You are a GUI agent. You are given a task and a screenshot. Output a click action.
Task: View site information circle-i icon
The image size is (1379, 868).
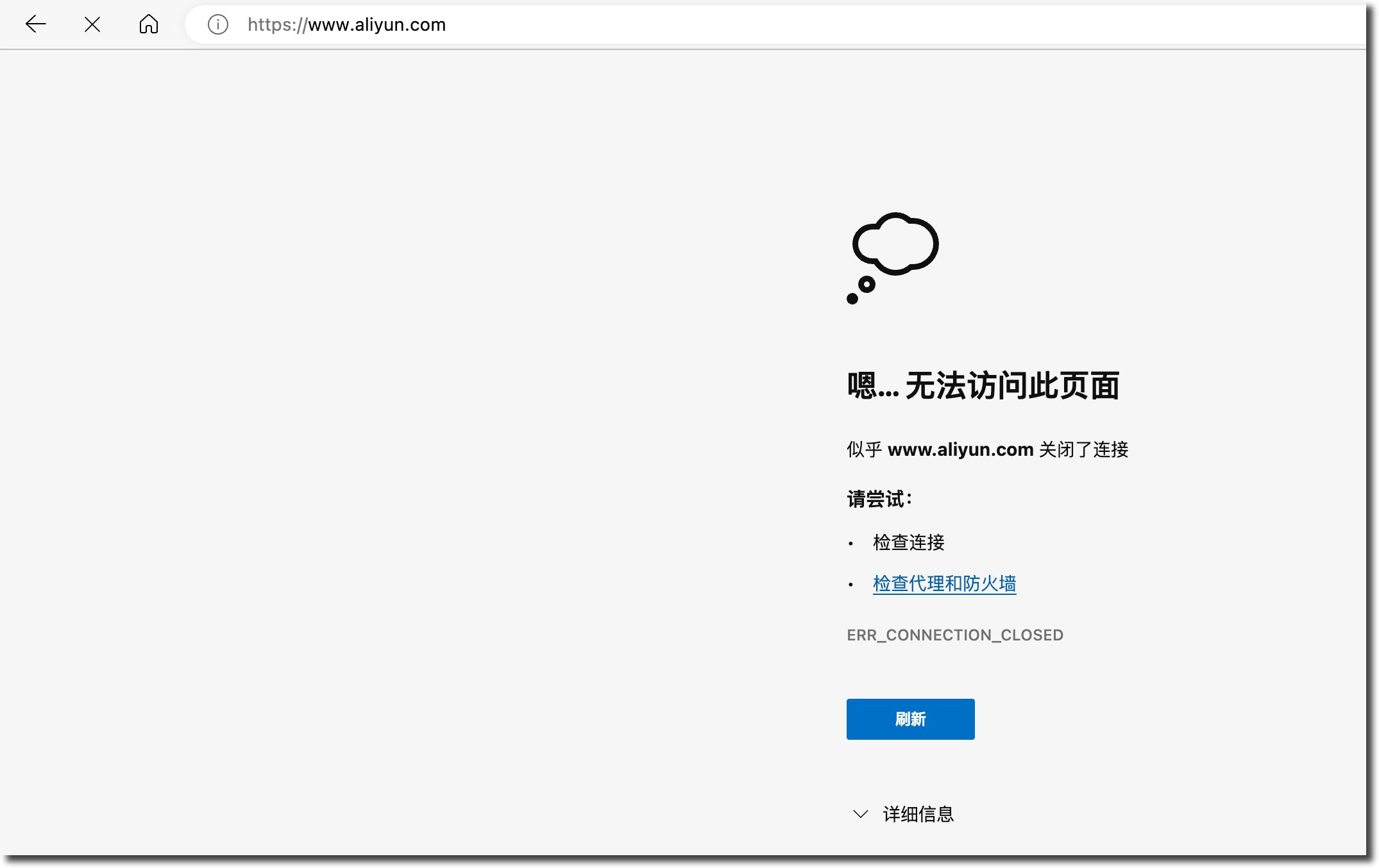(218, 24)
